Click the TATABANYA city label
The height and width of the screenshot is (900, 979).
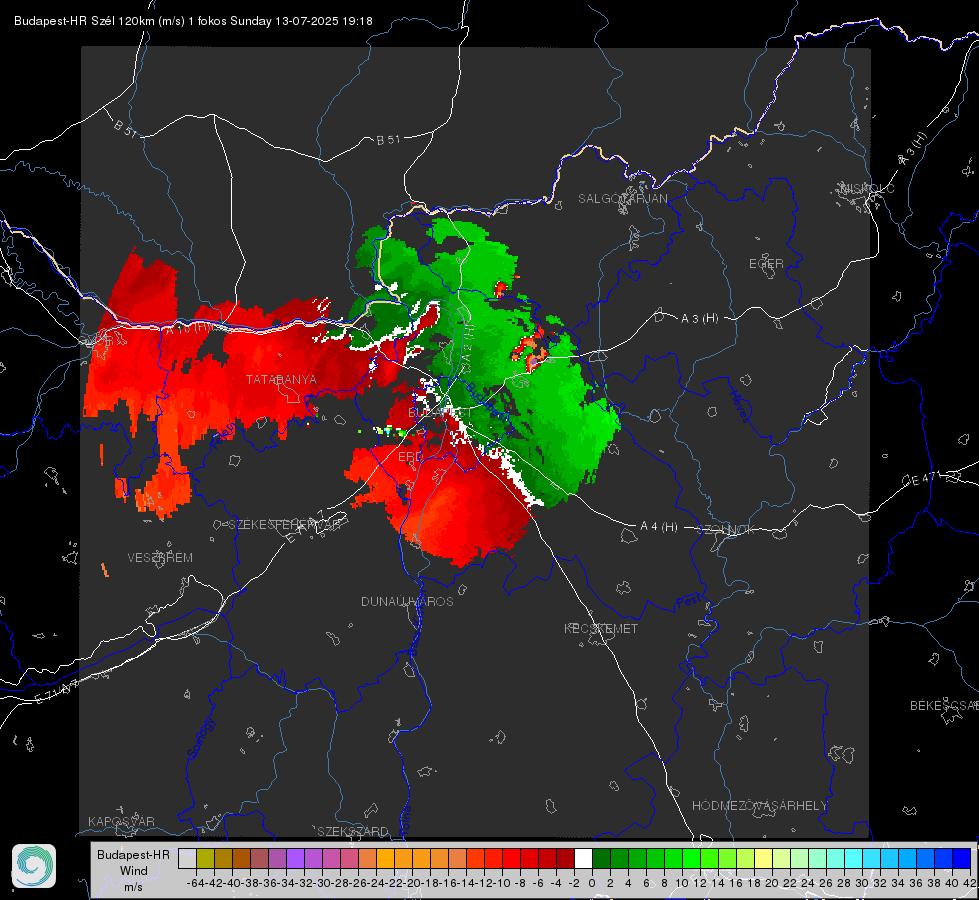click(x=281, y=379)
